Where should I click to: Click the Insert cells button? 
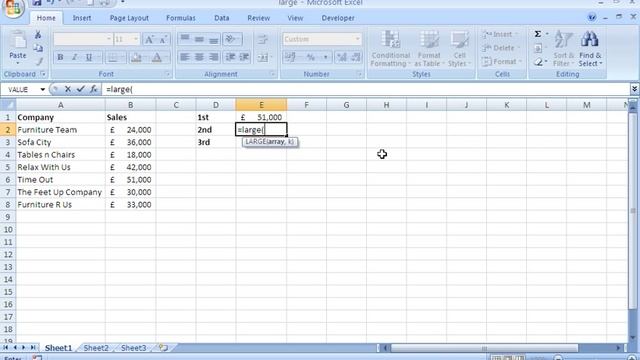pos(501,34)
